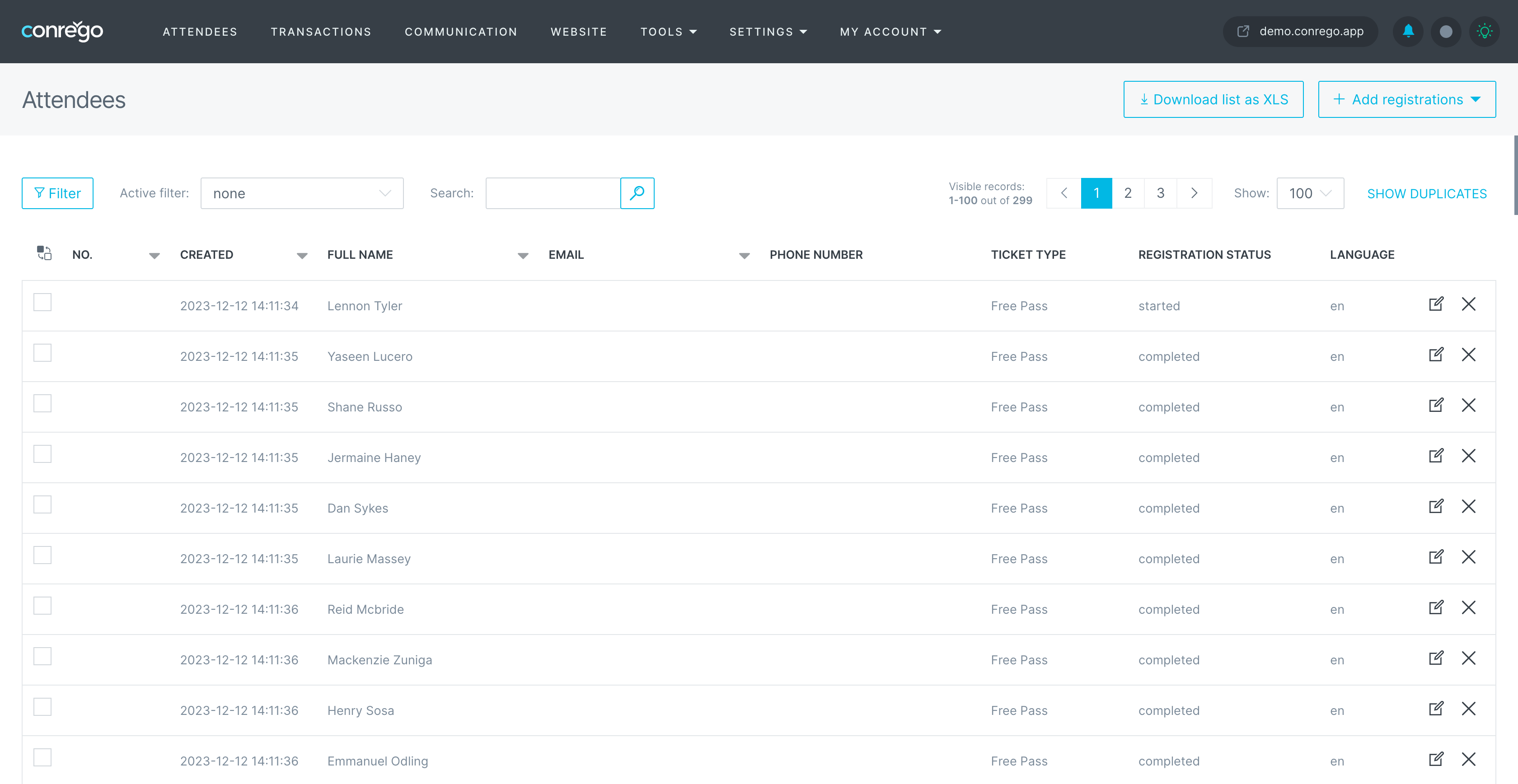Image resolution: width=1518 pixels, height=784 pixels.
Task: Remove Henry Sosa with the X icon
Action: [1468, 709]
